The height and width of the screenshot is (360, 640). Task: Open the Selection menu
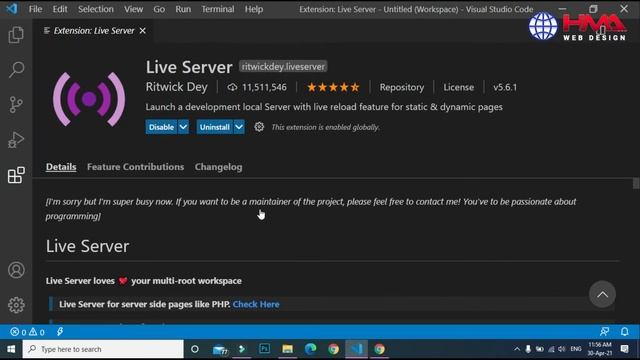tap(96, 9)
